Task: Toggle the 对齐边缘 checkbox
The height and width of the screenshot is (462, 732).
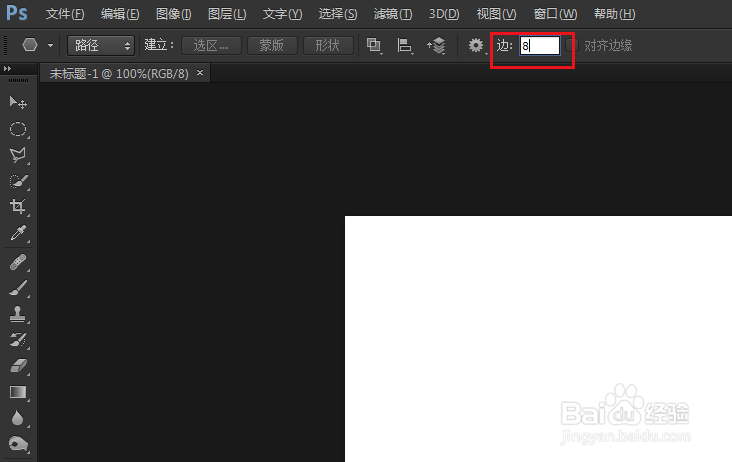Action: click(x=571, y=45)
